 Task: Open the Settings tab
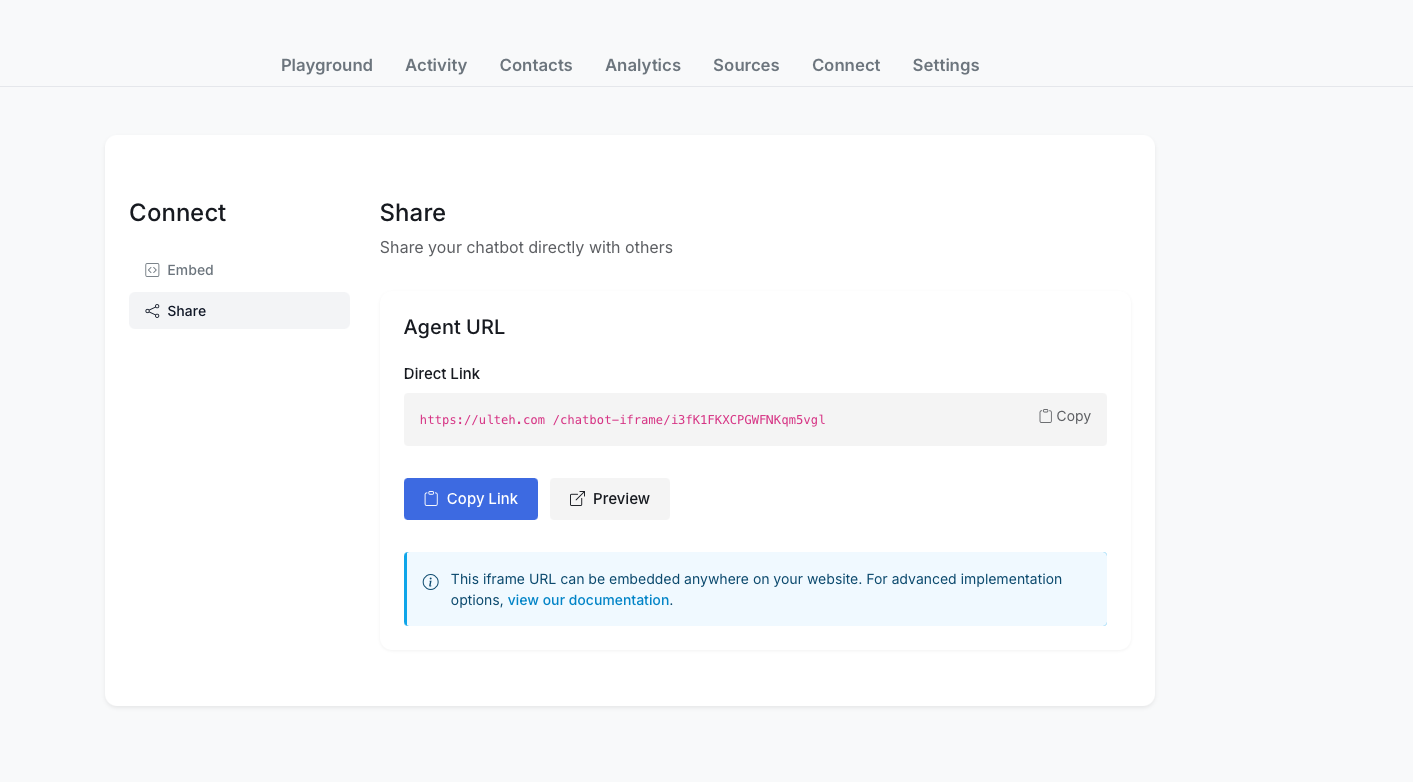[946, 65]
